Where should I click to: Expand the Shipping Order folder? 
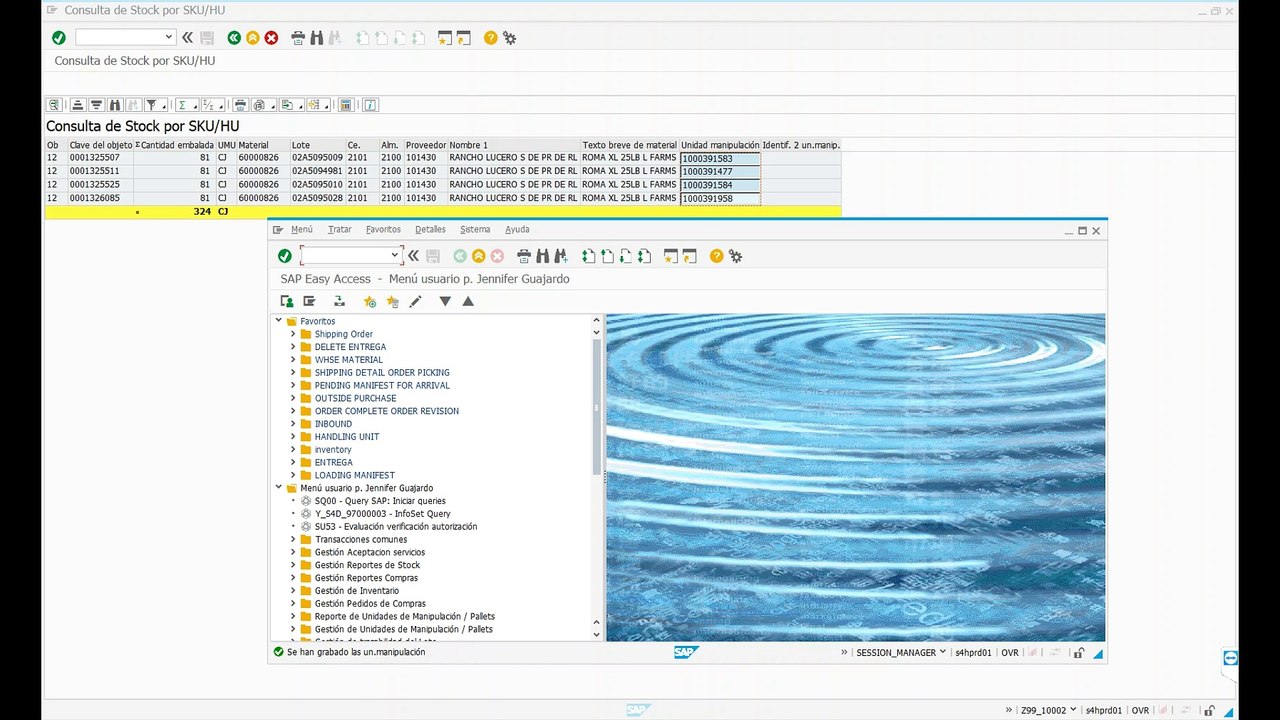(x=293, y=334)
